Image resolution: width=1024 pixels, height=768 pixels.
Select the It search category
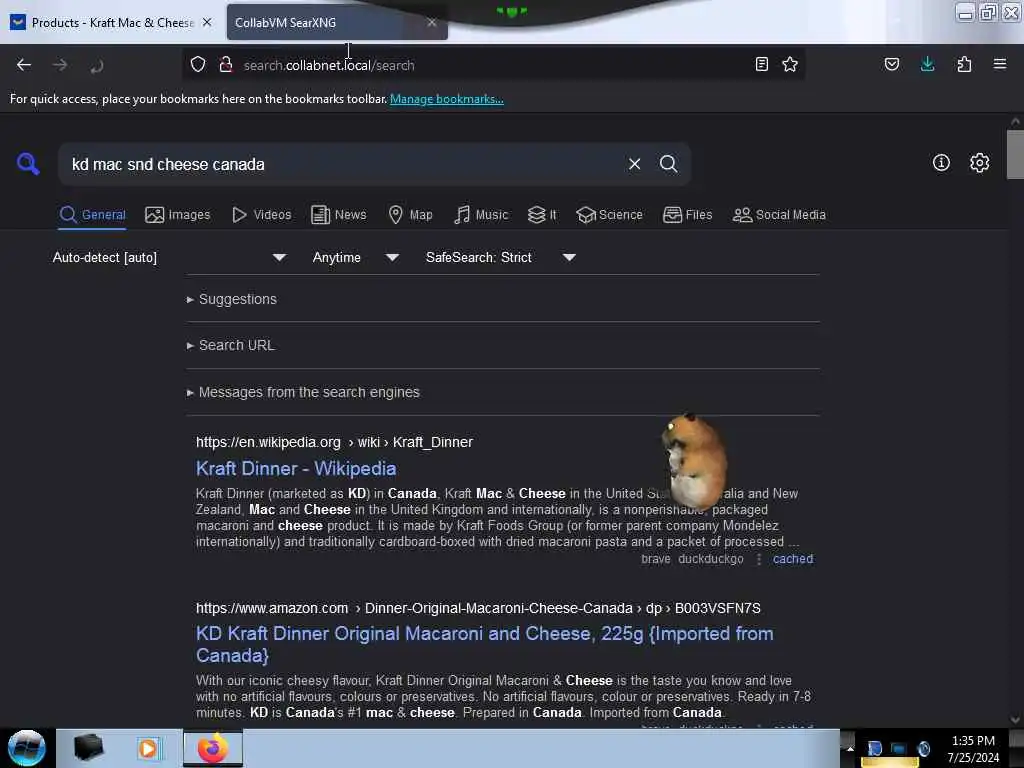point(542,215)
